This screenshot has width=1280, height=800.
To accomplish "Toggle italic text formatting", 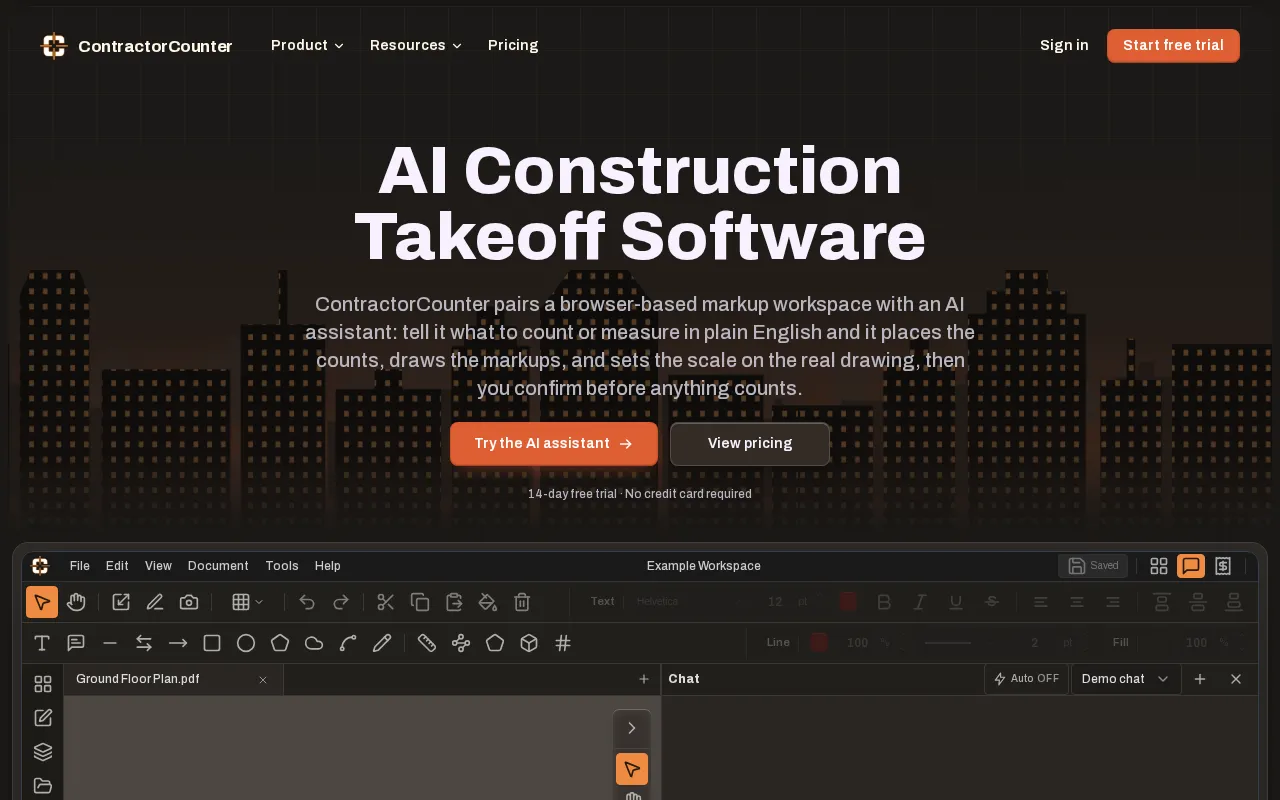I will [920, 602].
